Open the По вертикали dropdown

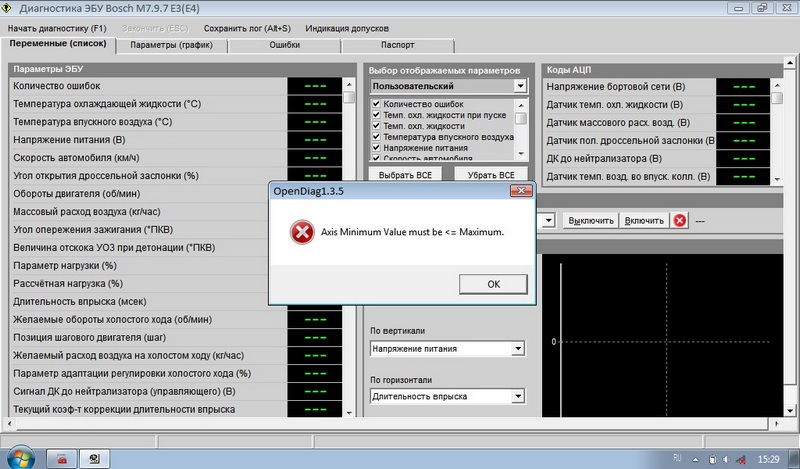518,349
